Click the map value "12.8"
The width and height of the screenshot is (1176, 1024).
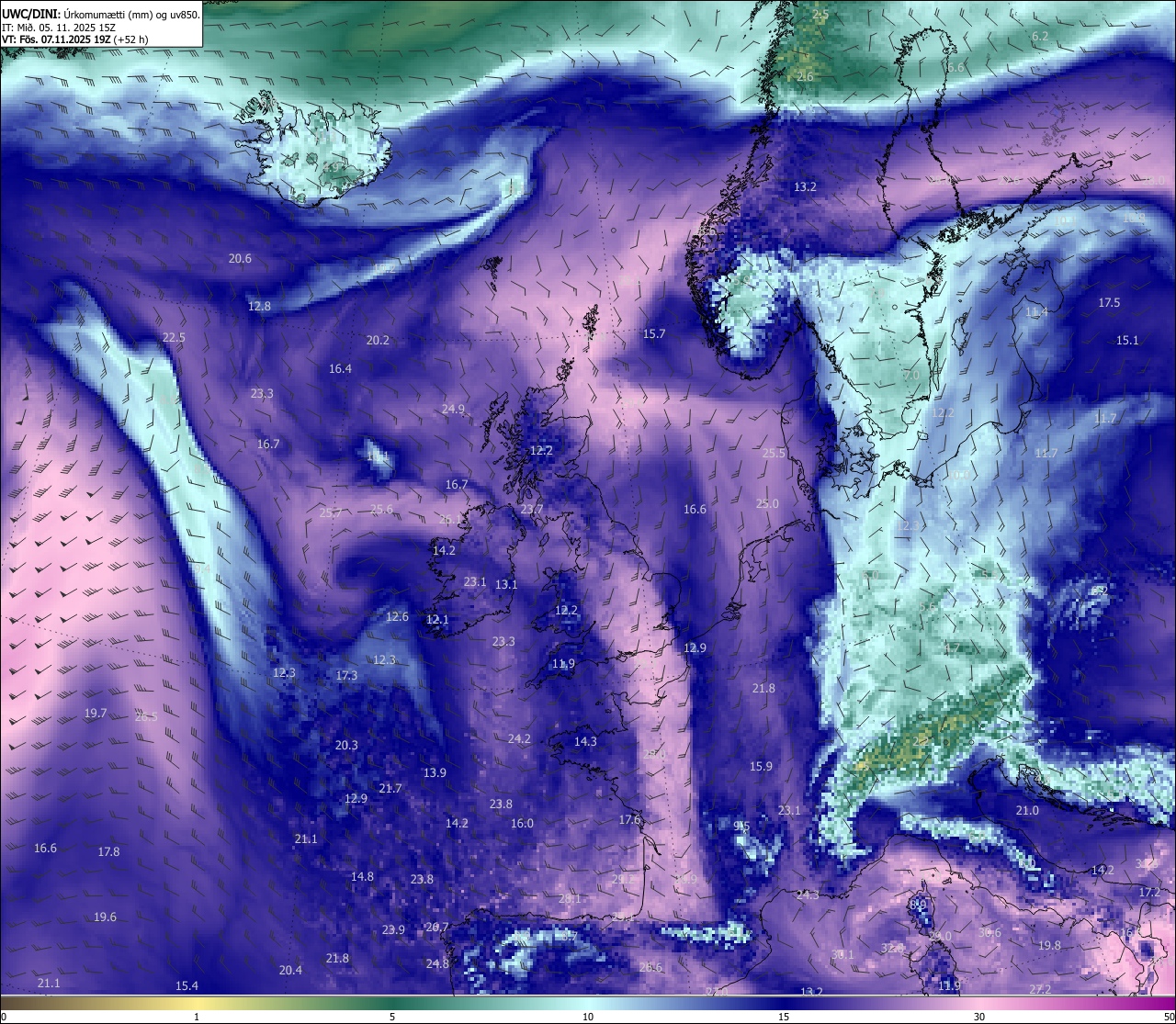(259, 306)
